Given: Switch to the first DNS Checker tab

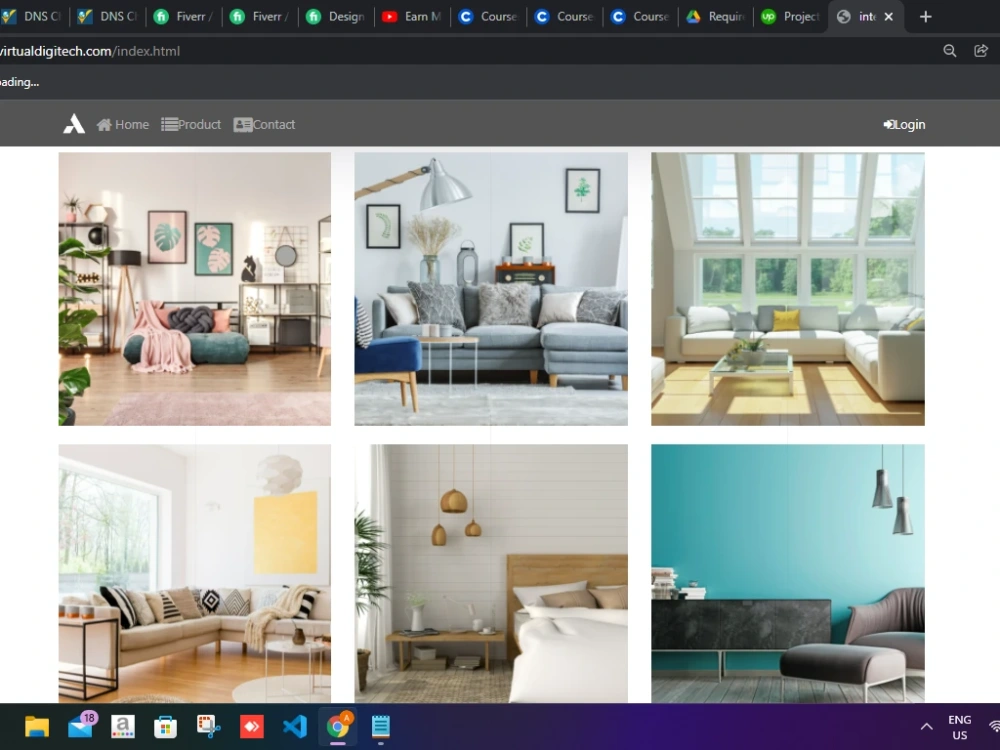Looking at the screenshot, I should pyautogui.click(x=33, y=17).
